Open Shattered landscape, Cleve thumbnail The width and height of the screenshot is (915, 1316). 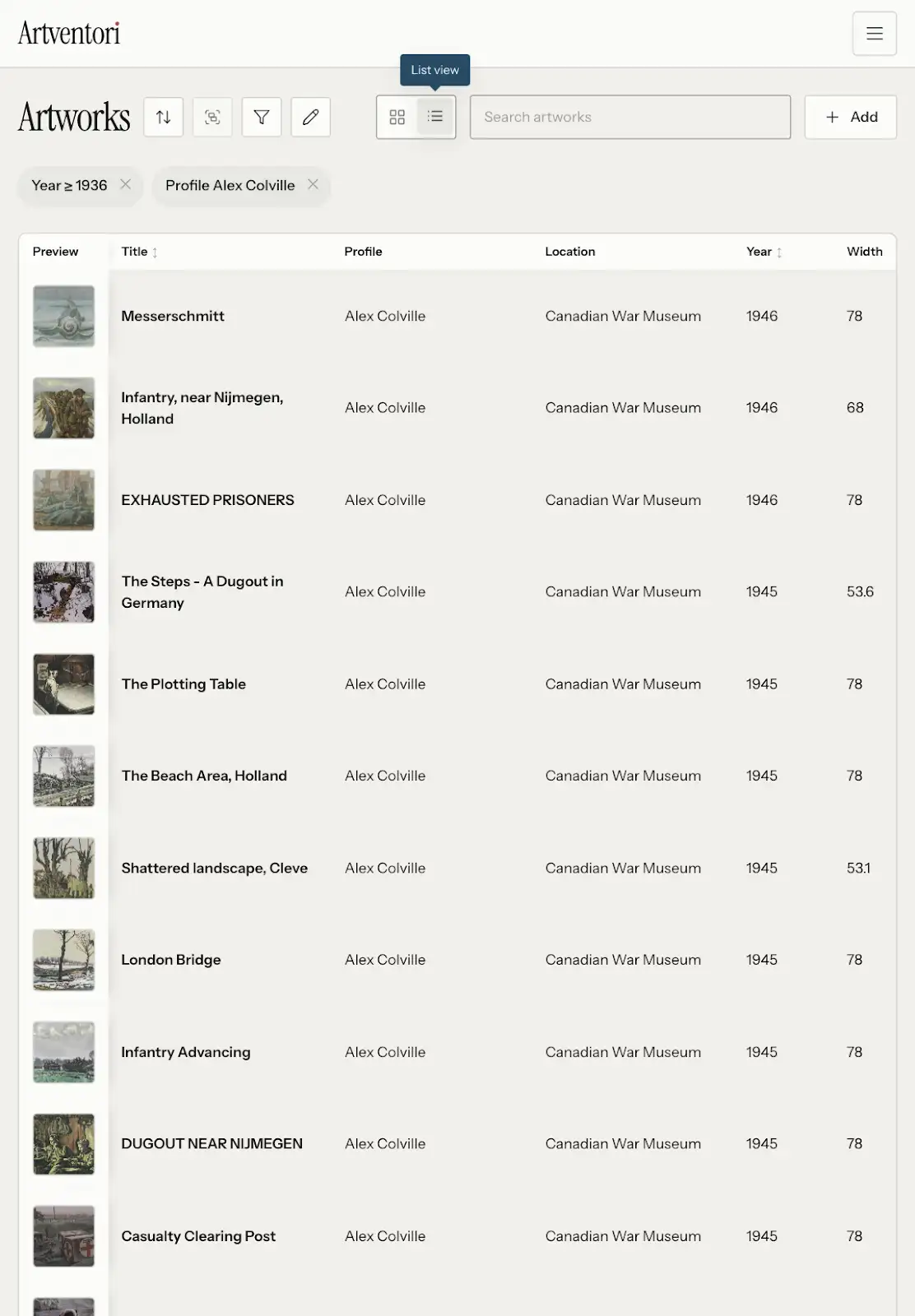click(x=64, y=868)
